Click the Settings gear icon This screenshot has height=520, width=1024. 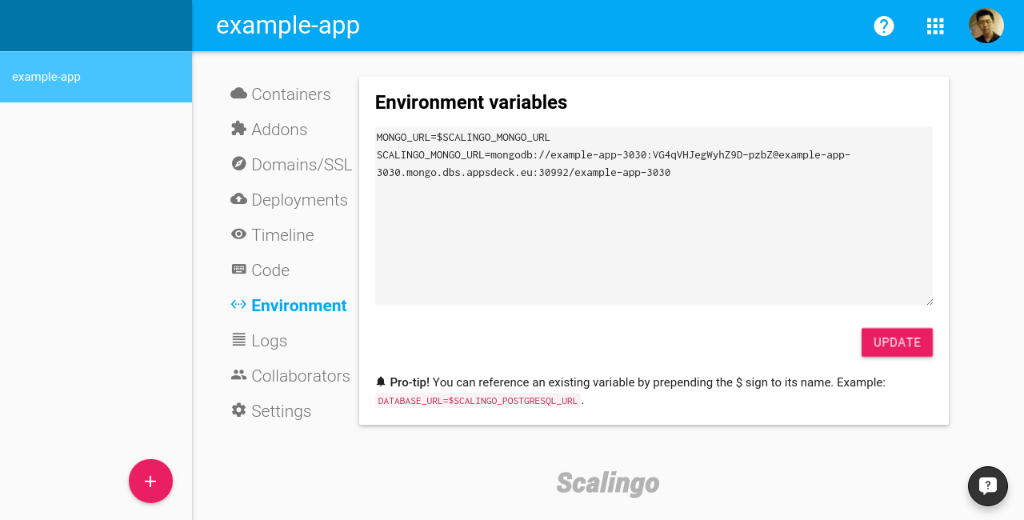(238, 410)
